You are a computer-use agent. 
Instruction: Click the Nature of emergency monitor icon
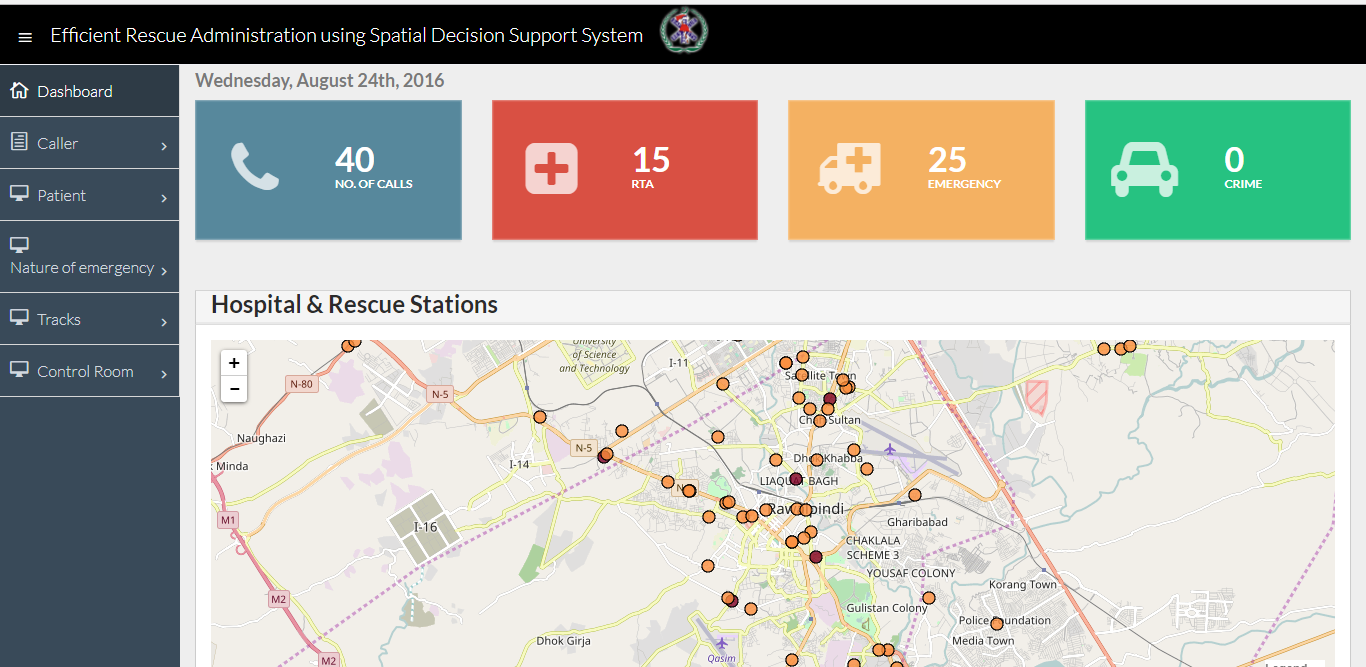(x=19, y=244)
